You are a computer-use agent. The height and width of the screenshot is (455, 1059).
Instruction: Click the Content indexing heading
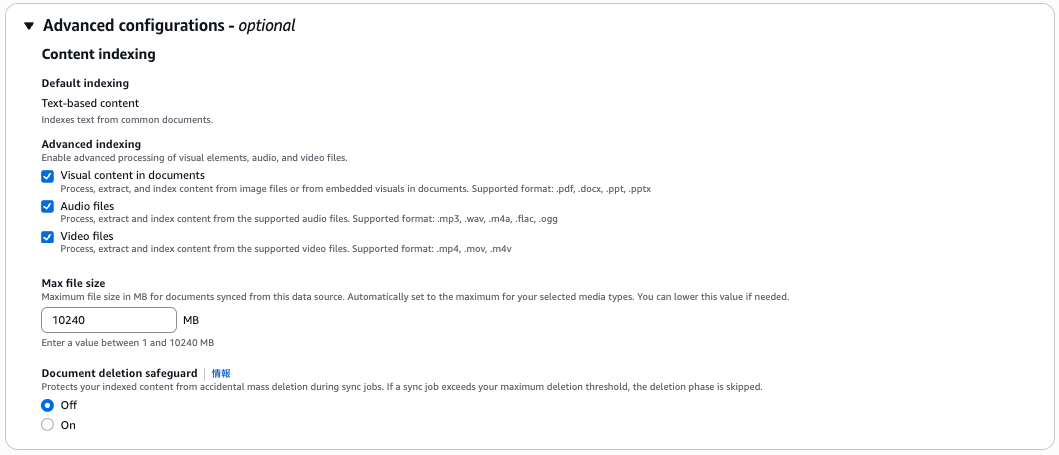tap(99, 54)
